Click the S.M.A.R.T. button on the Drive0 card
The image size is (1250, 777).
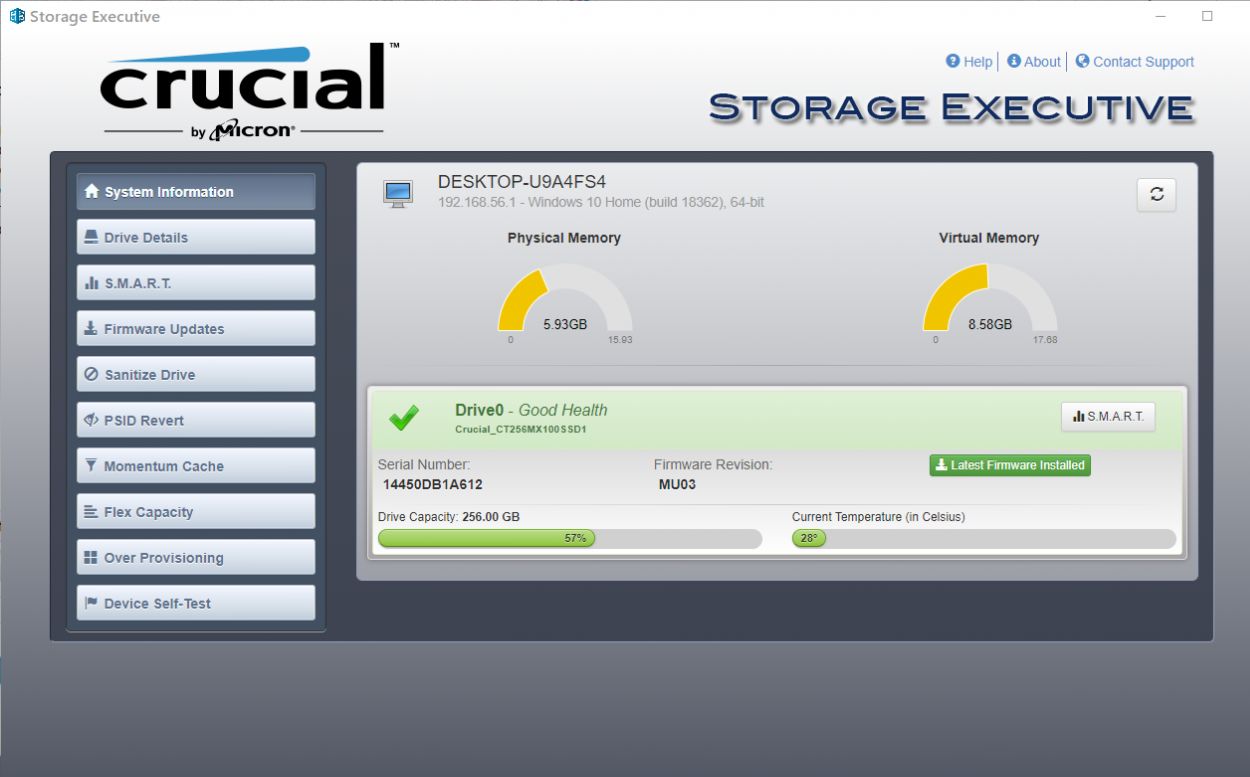coord(1108,416)
